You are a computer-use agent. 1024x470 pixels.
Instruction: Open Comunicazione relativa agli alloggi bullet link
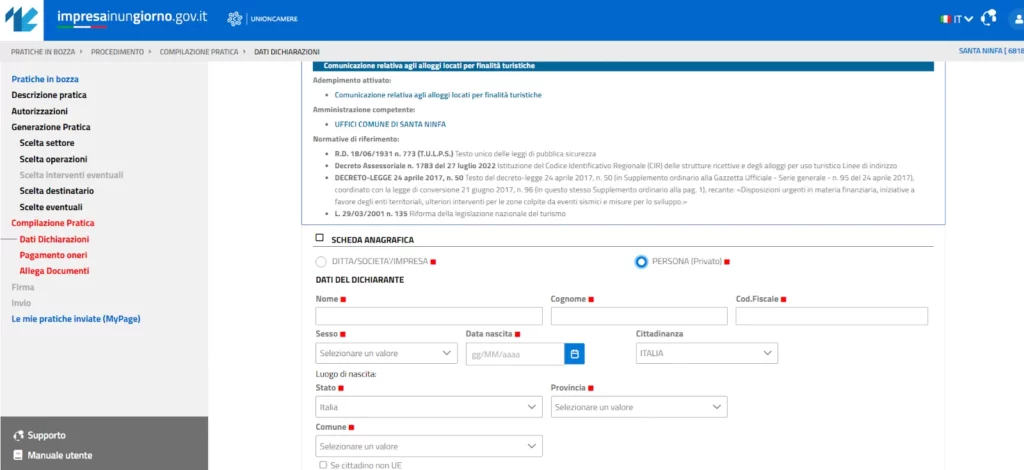438,95
